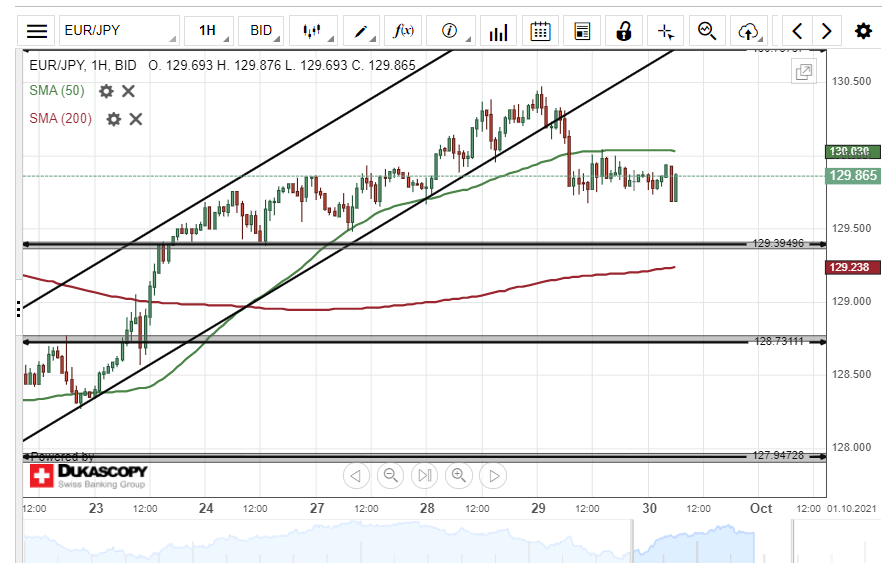The height and width of the screenshot is (569, 888).
Task: Toggle the chart lock icon
Action: coord(624,31)
